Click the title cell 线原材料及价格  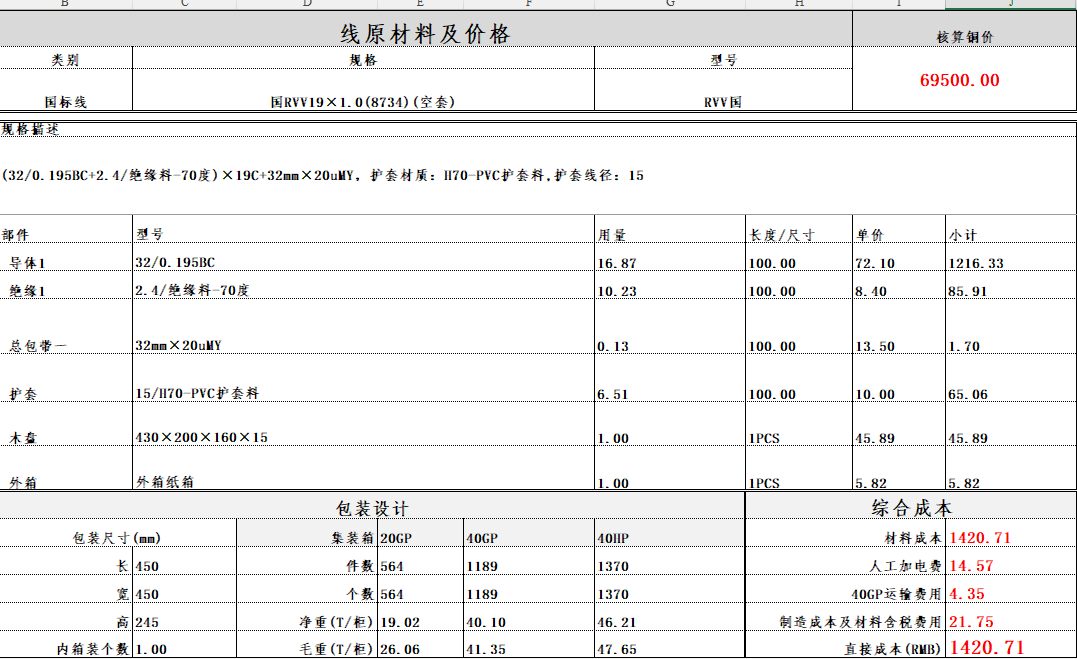point(425,35)
